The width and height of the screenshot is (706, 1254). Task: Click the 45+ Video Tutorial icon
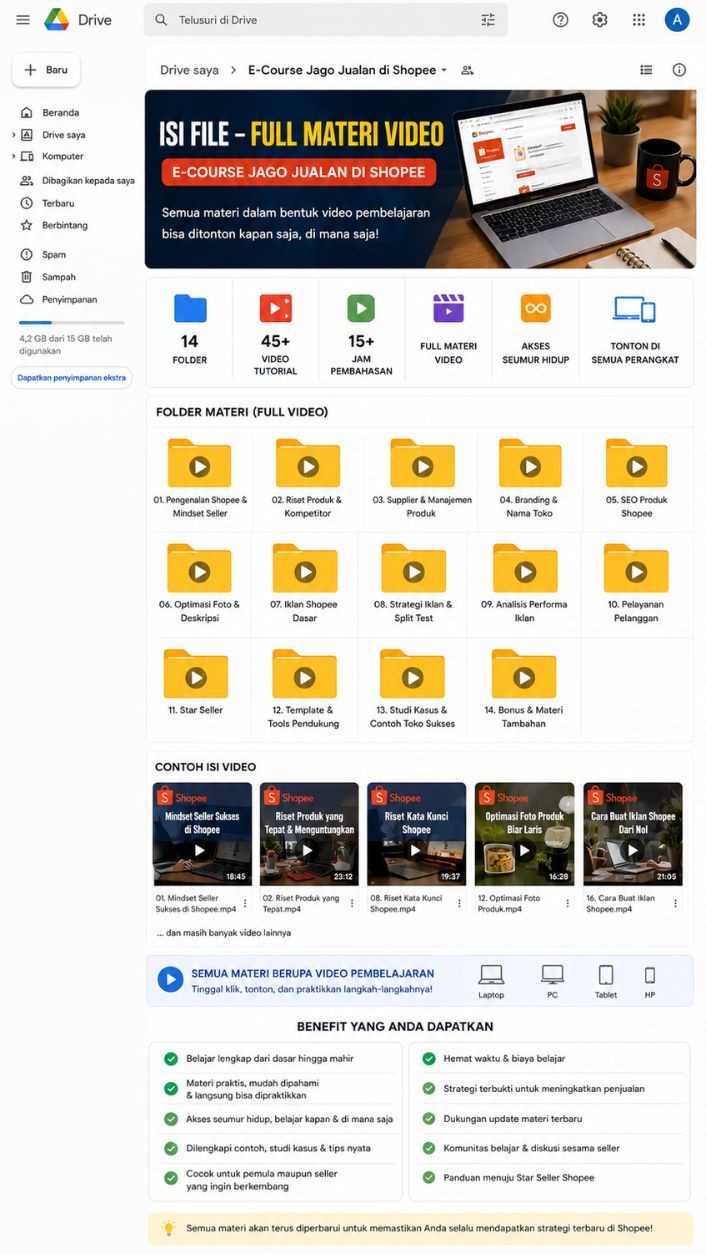click(x=275, y=308)
